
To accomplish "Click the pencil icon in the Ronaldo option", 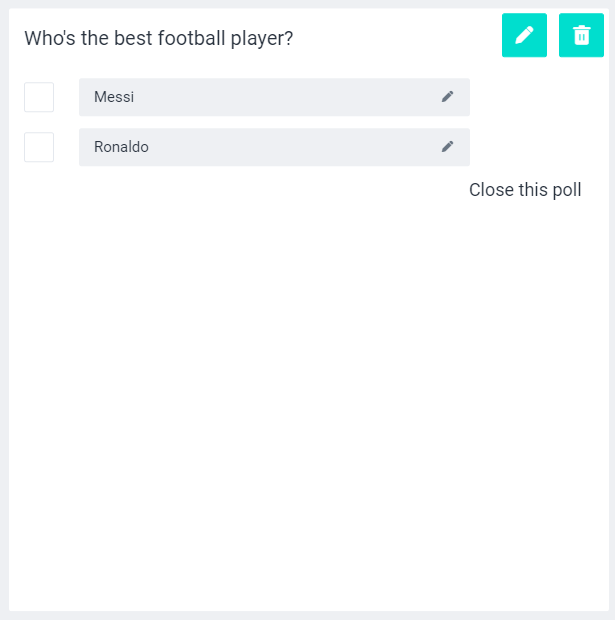I will point(447,147).
